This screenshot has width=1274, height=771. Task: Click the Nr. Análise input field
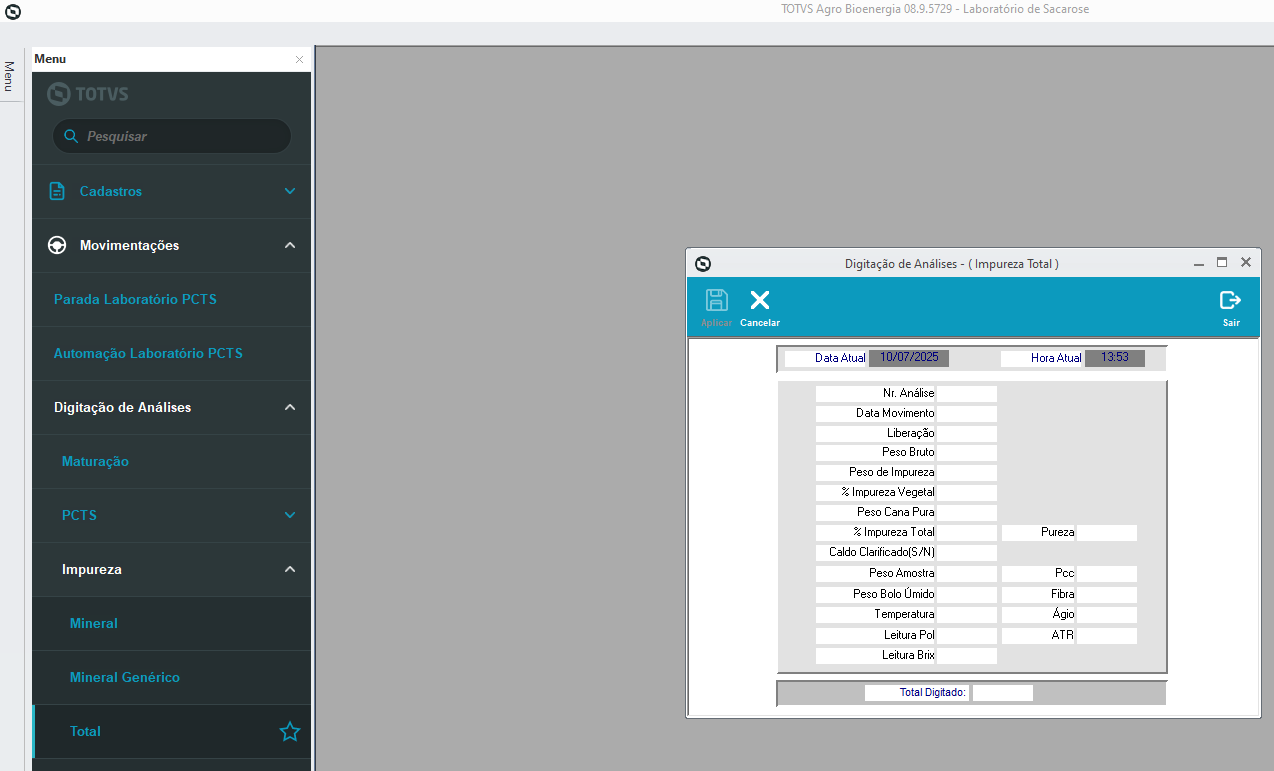967,394
